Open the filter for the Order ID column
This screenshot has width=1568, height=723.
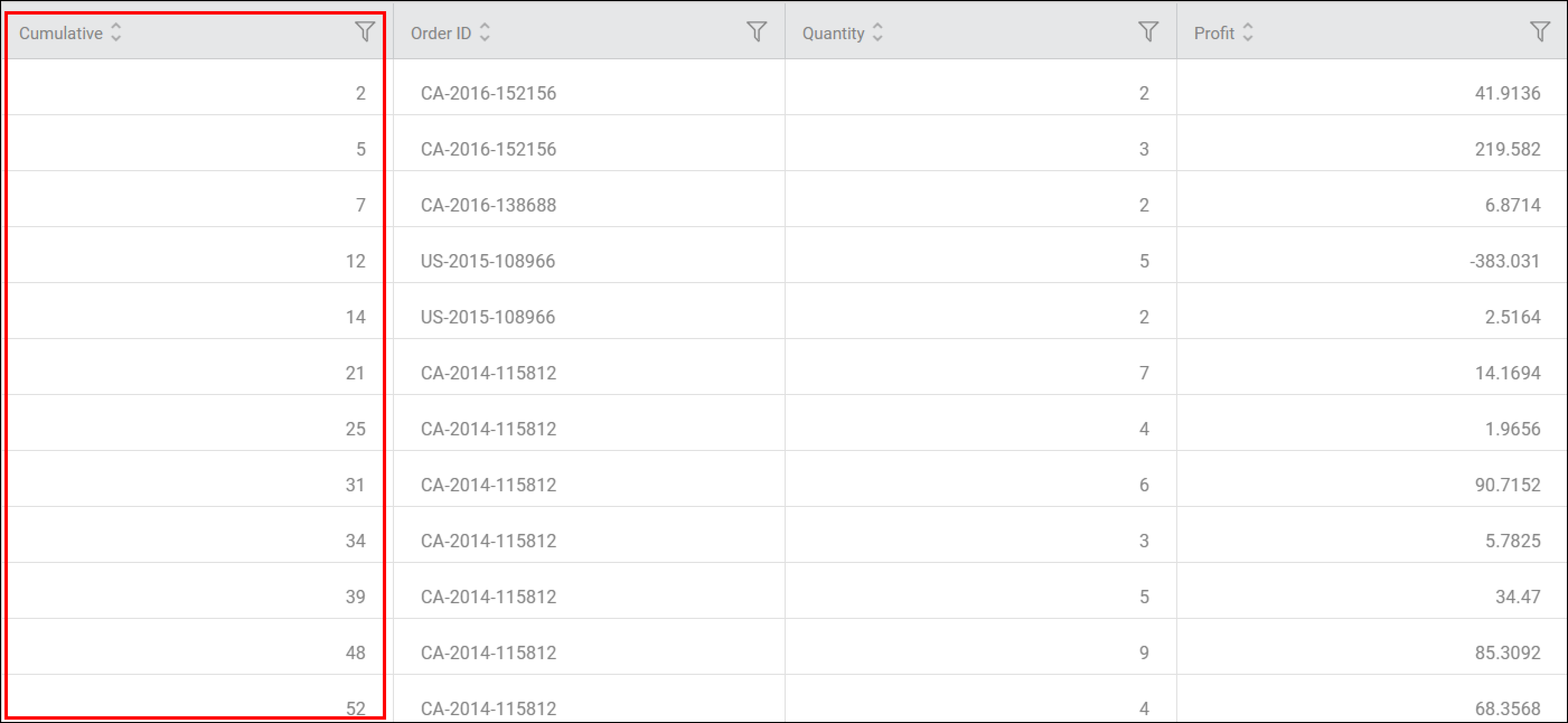[757, 32]
